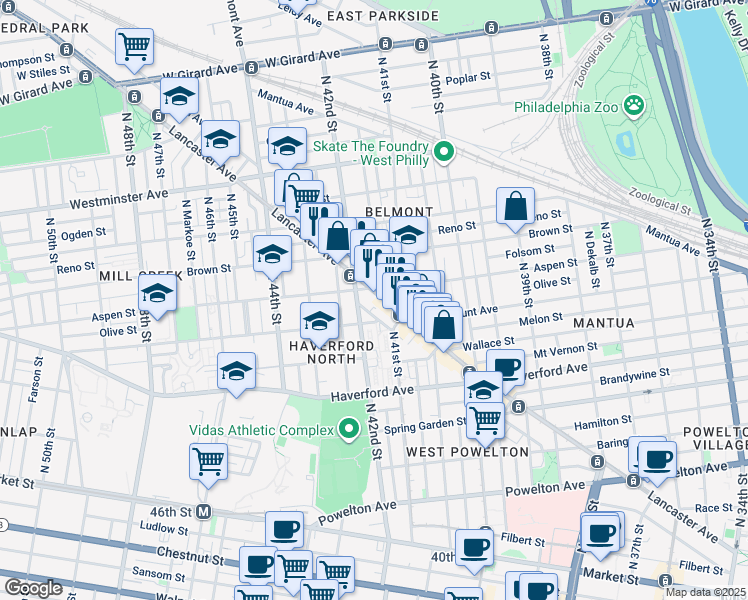Select the grocery cart marker near Westminster Ave and Lancaster
748x600 pixels.
pyautogui.click(x=305, y=197)
